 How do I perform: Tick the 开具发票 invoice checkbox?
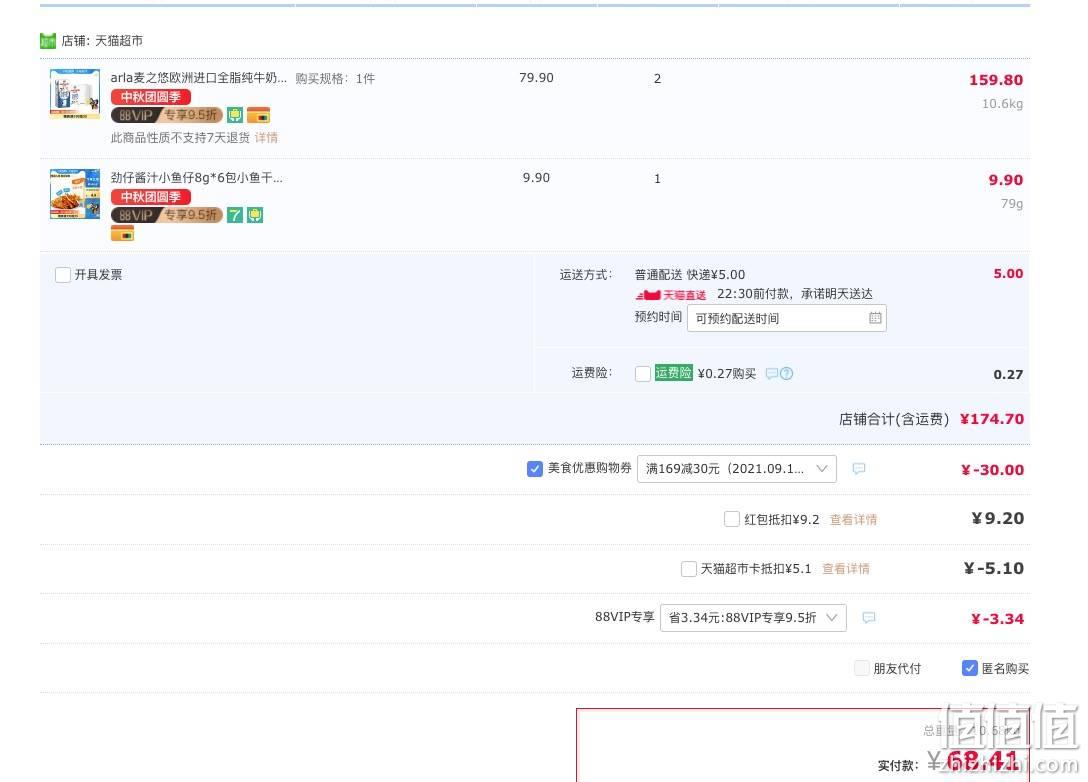tap(63, 275)
